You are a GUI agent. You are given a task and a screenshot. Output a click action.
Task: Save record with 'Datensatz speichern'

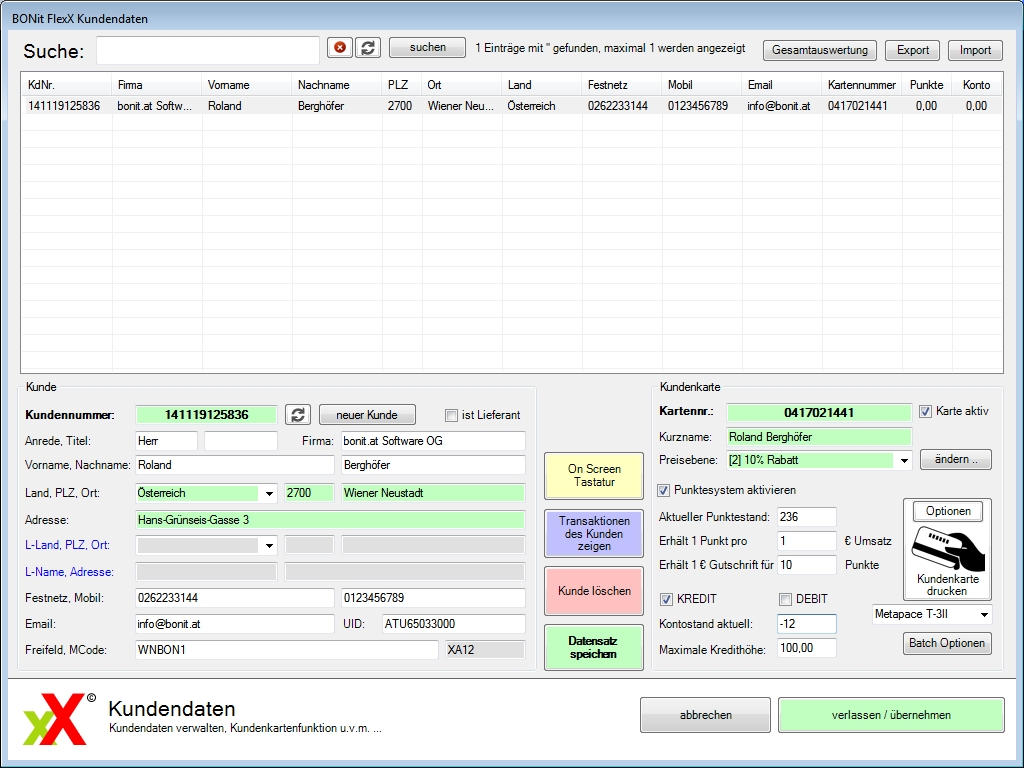(594, 647)
